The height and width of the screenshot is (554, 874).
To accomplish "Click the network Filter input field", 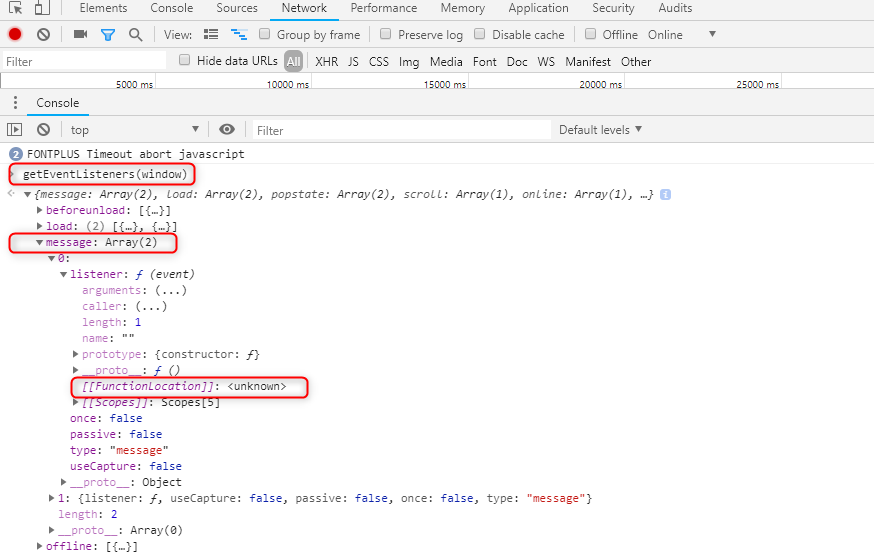I will 84,61.
